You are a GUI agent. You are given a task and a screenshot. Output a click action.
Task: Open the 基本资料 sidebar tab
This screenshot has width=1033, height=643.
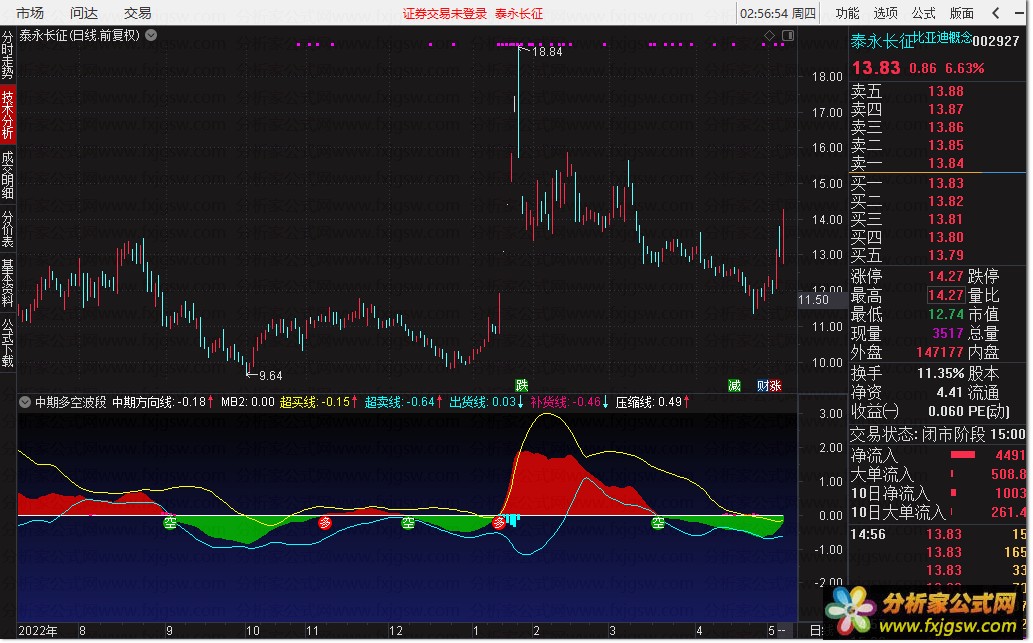click(7, 283)
